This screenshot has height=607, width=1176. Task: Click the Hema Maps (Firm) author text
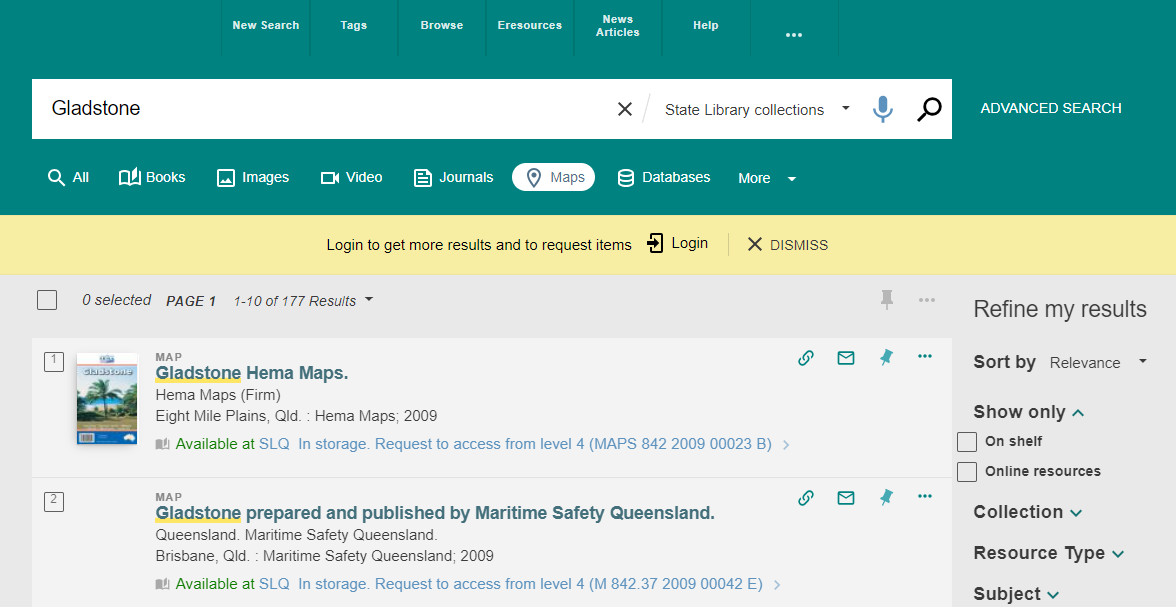[x=218, y=395]
